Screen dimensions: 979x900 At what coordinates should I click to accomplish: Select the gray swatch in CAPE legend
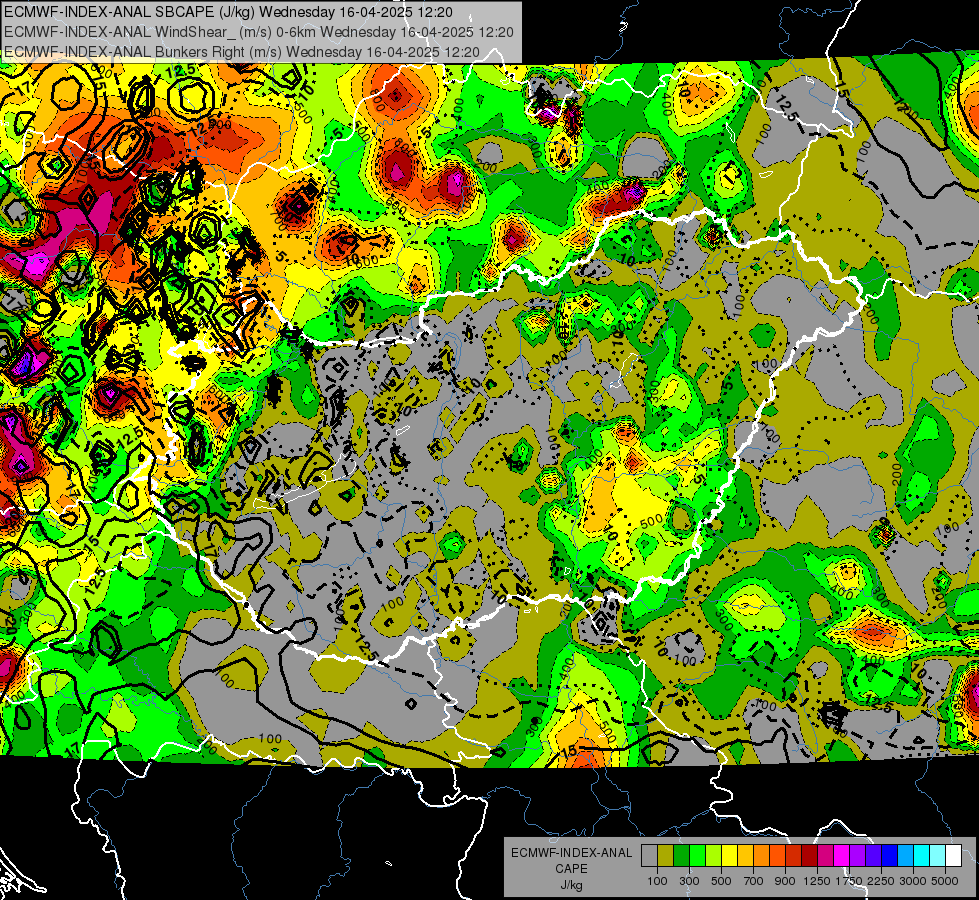[649, 856]
